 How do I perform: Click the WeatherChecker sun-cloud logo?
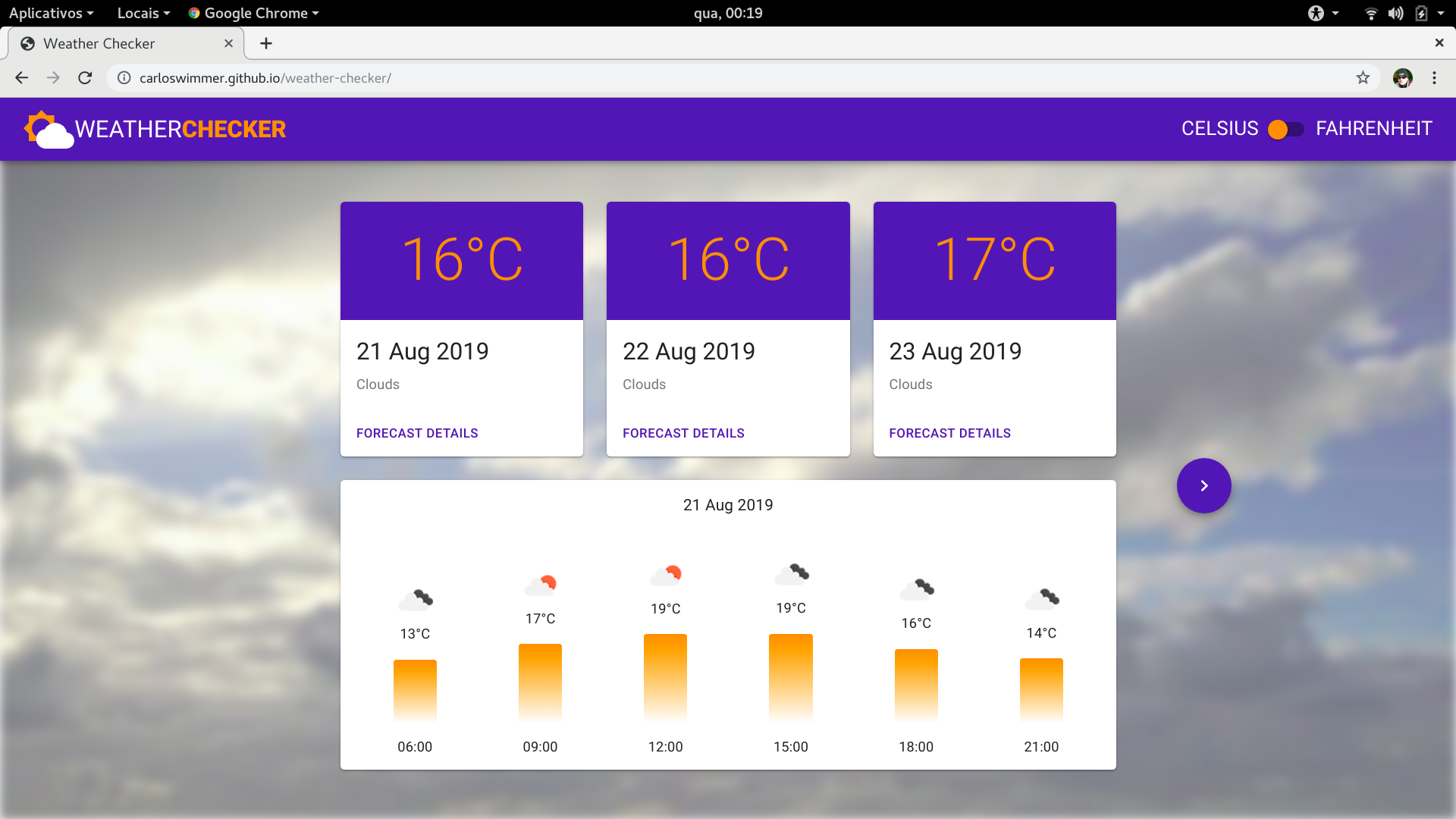point(49,130)
